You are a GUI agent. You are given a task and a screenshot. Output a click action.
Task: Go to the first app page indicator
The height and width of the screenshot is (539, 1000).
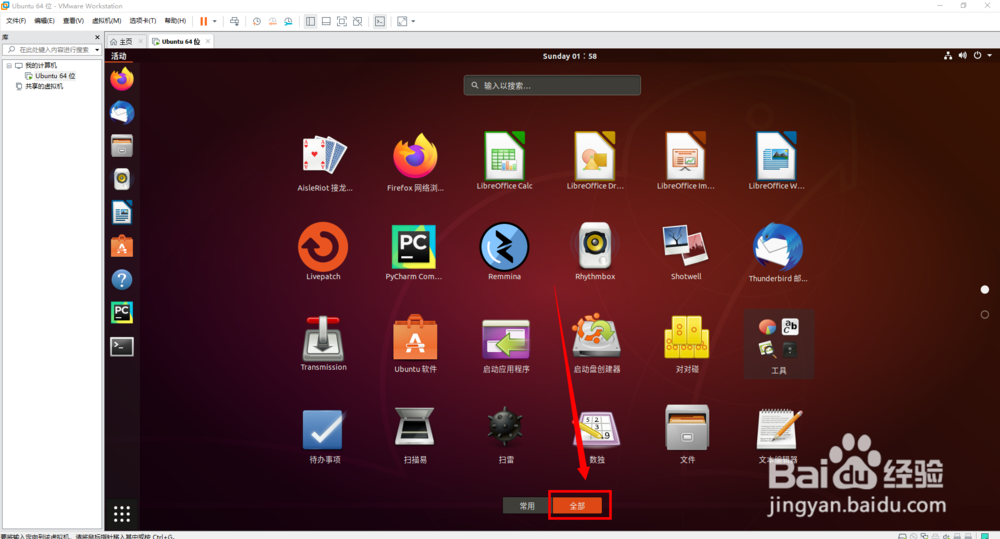pos(985,290)
